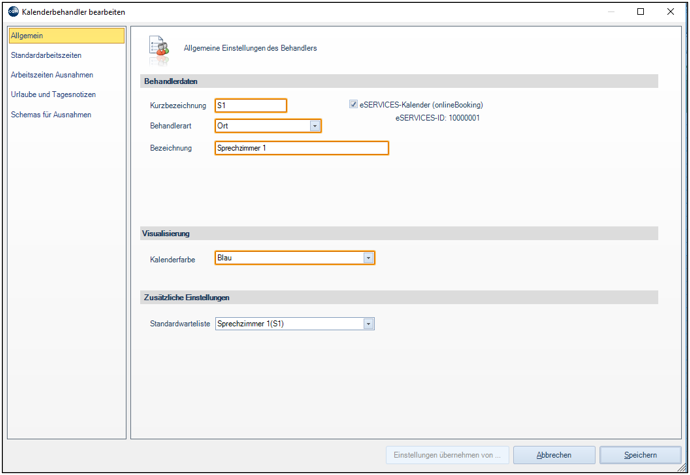The height and width of the screenshot is (475, 690).
Task: Click into the Bezeichnung text field
Action: point(302,148)
